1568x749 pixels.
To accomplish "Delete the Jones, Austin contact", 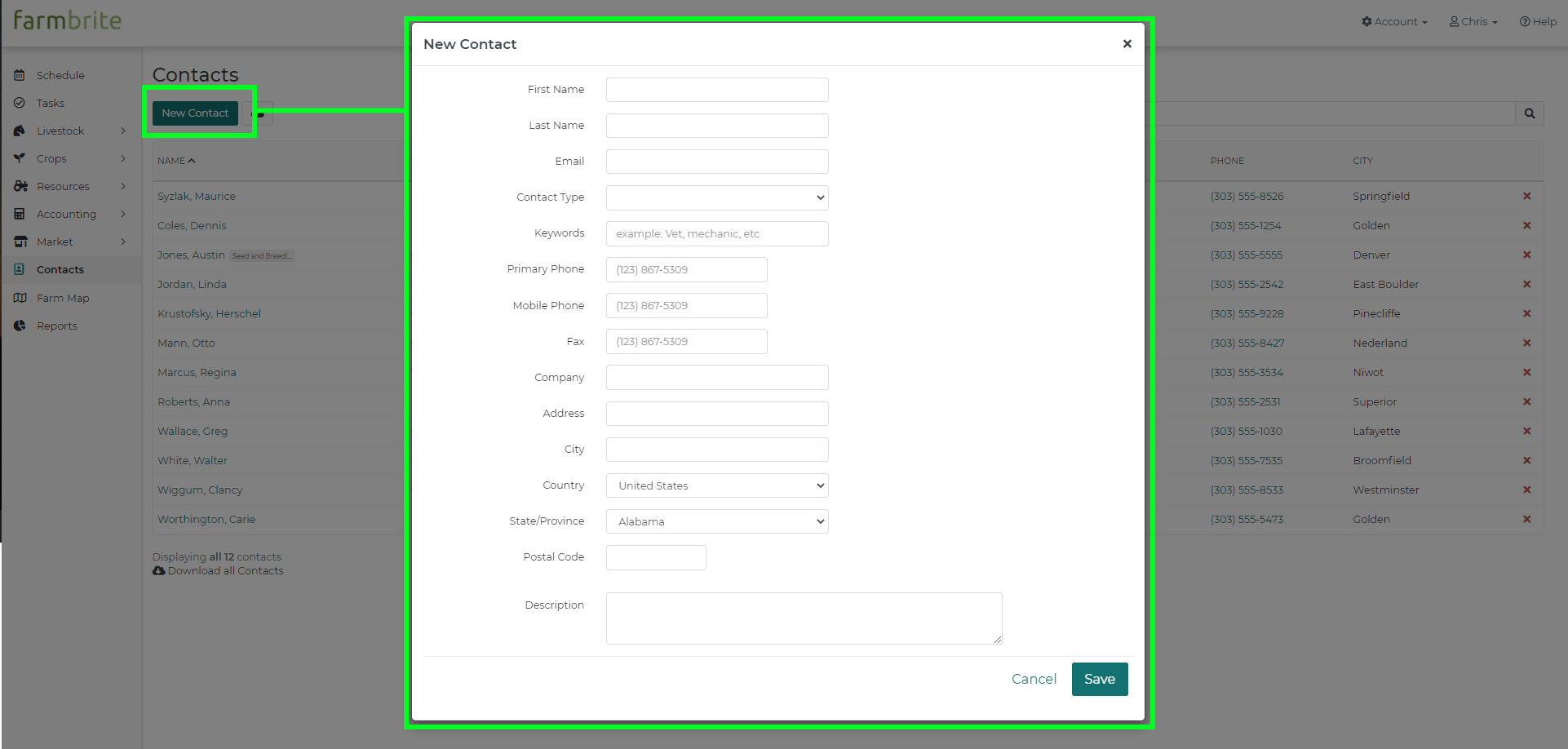I will tap(1526, 255).
